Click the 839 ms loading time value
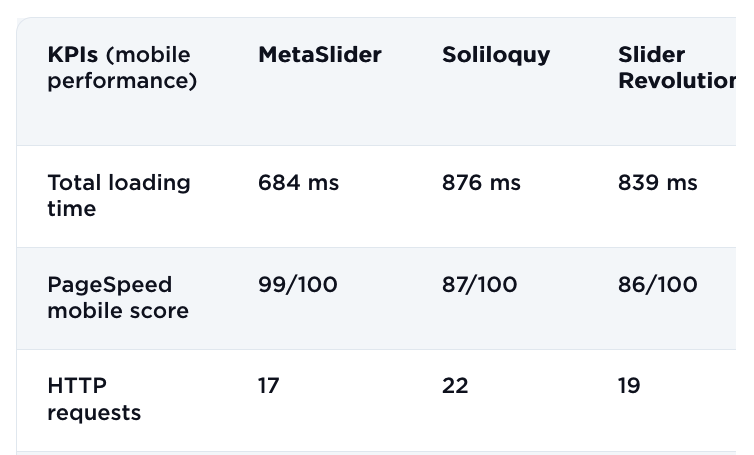The image size is (754, 455). click(657, 183)
